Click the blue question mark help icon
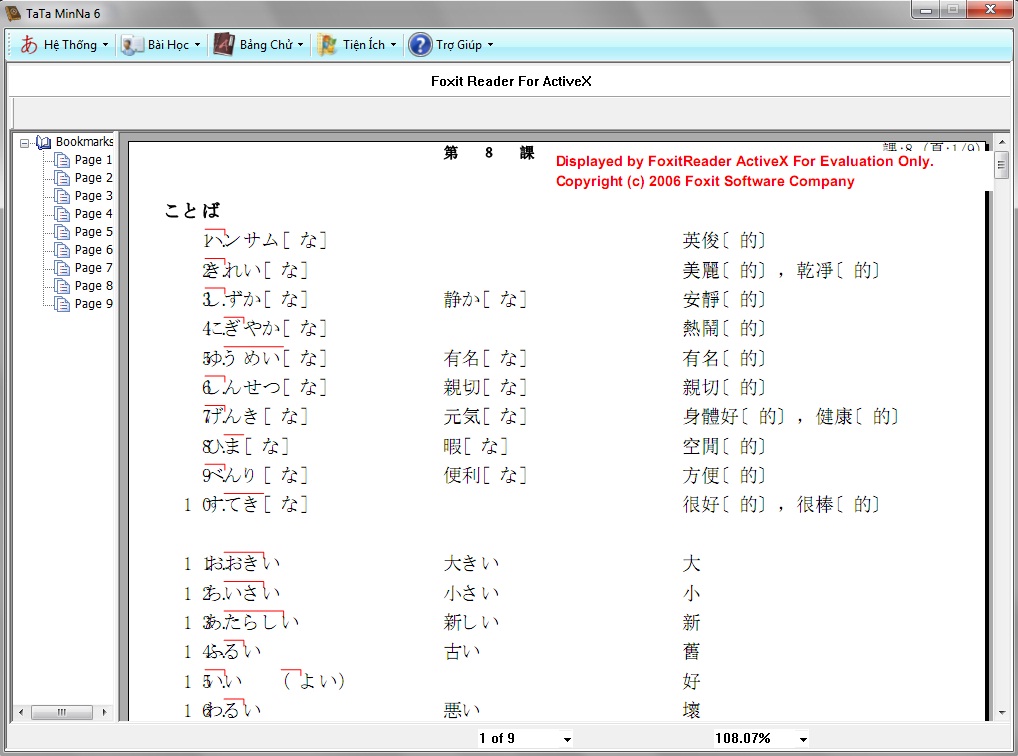The image size is (1018, 756). pyautogui.click(x=420, y=45)
